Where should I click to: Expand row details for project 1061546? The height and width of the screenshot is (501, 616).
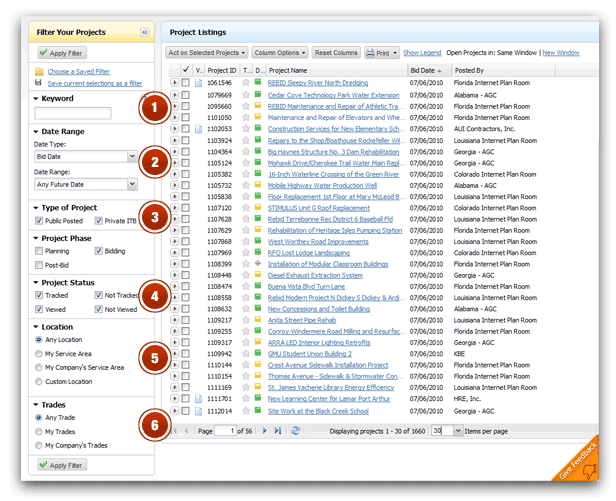[175, 83]
